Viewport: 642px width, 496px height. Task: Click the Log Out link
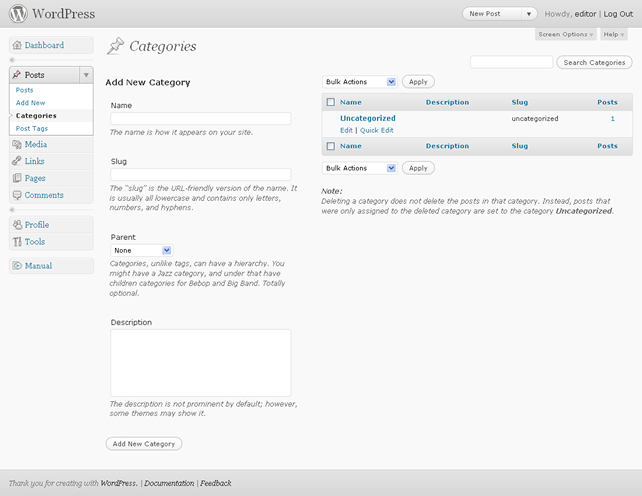click(x=618, y=14)
